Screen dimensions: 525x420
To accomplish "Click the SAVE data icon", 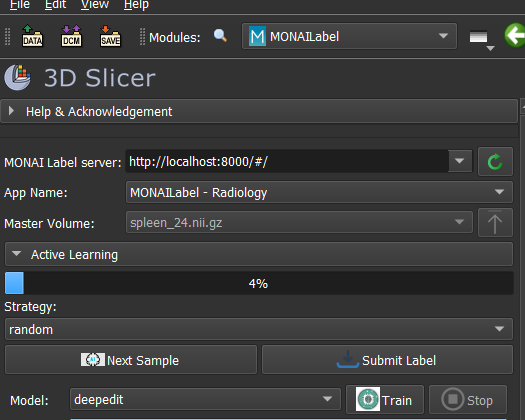I will click(x=110, y=36).
